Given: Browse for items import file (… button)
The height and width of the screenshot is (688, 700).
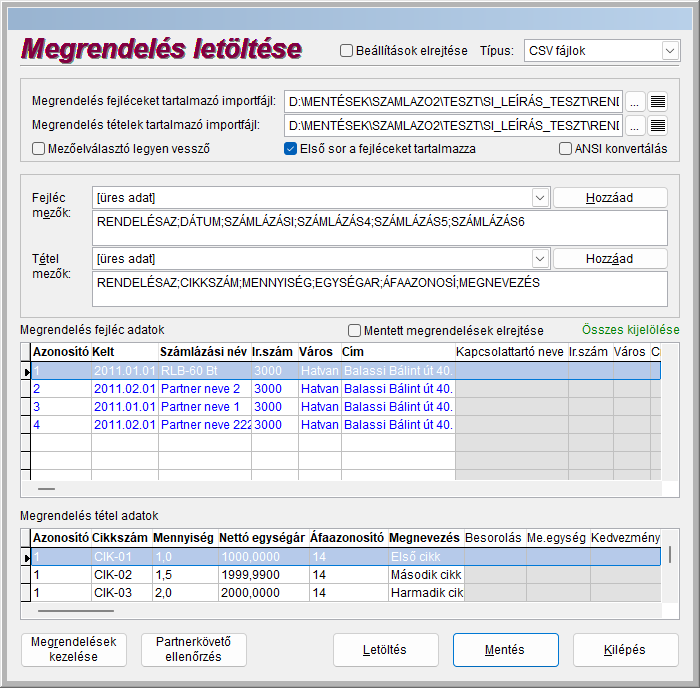Looking at the screenshot, I should (x=634, y=126).
